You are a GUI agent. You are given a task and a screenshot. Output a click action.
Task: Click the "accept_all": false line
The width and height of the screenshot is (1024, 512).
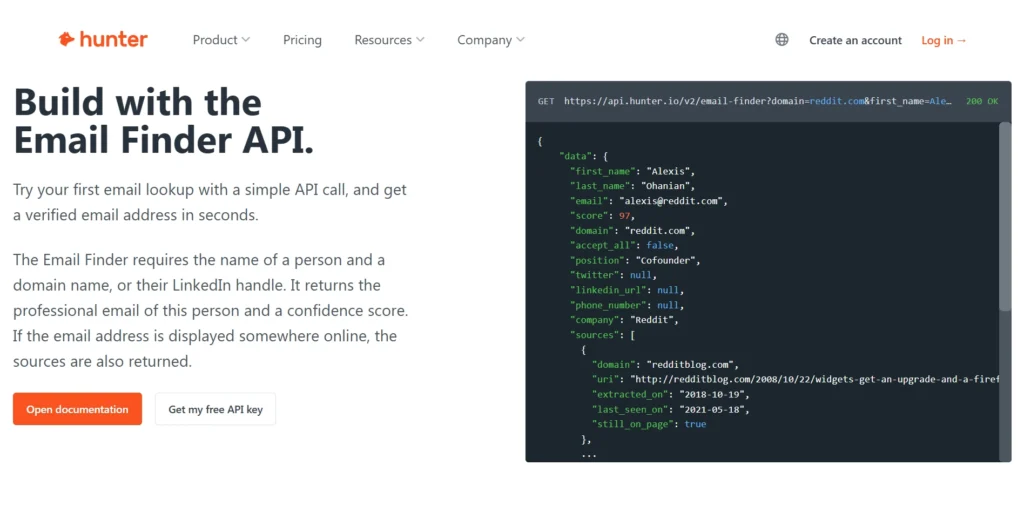pos(625,246)
